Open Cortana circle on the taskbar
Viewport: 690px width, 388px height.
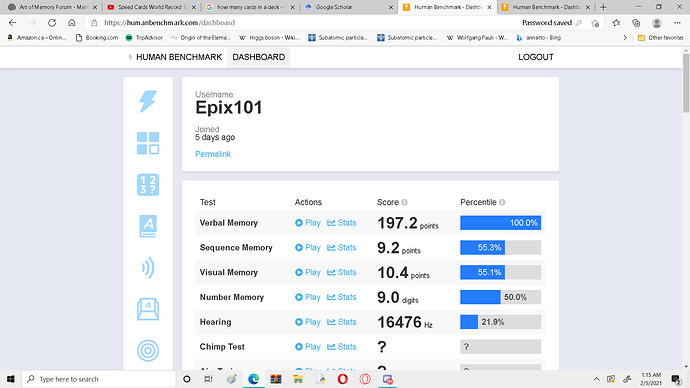click(187, 379)
